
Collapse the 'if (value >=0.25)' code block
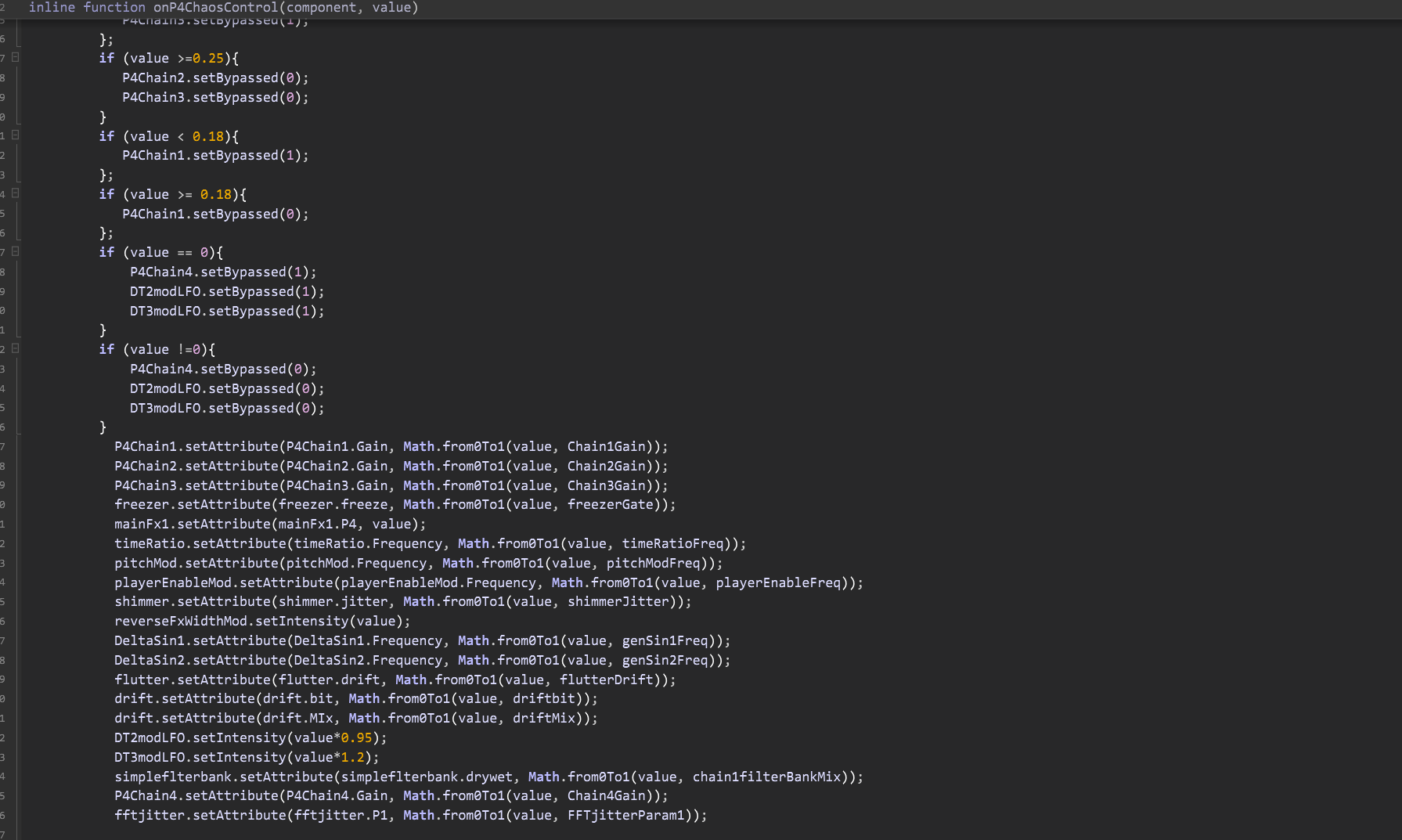15,57
